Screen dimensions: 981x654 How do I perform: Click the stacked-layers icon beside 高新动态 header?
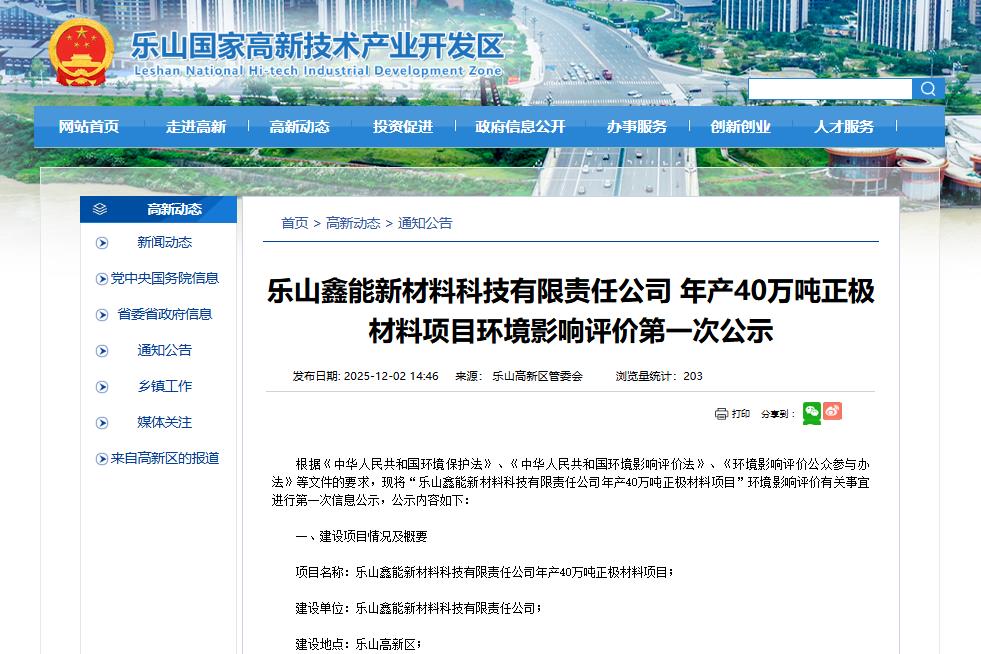click(97, 209)
